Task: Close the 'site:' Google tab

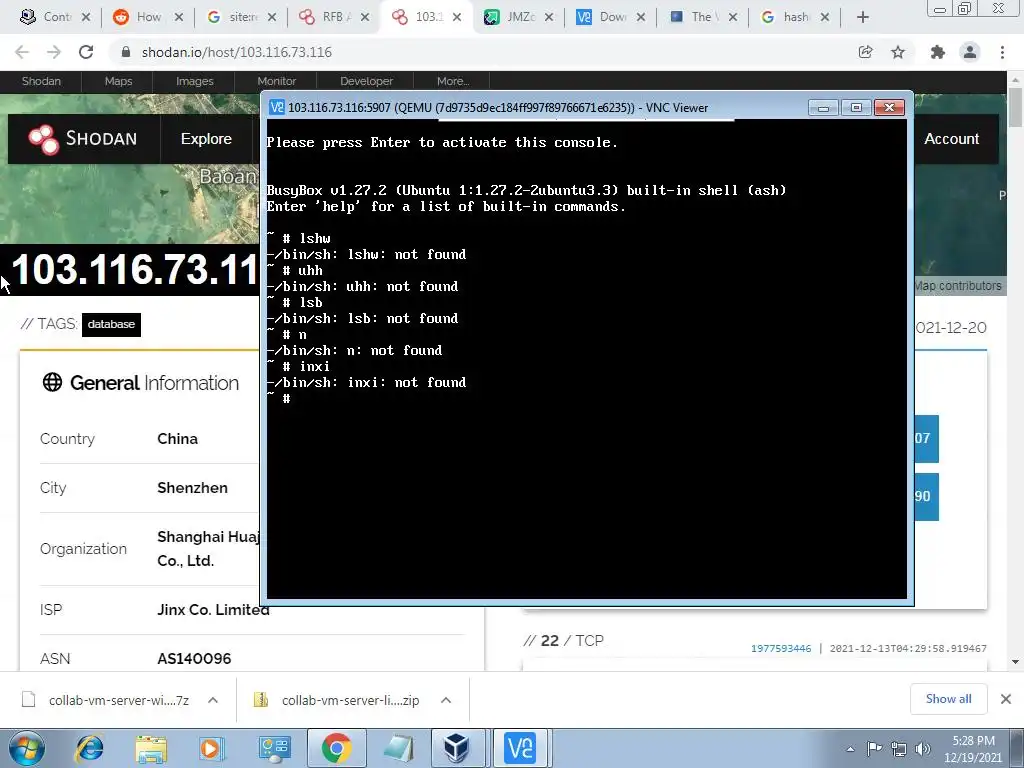Action: [272, 17]
